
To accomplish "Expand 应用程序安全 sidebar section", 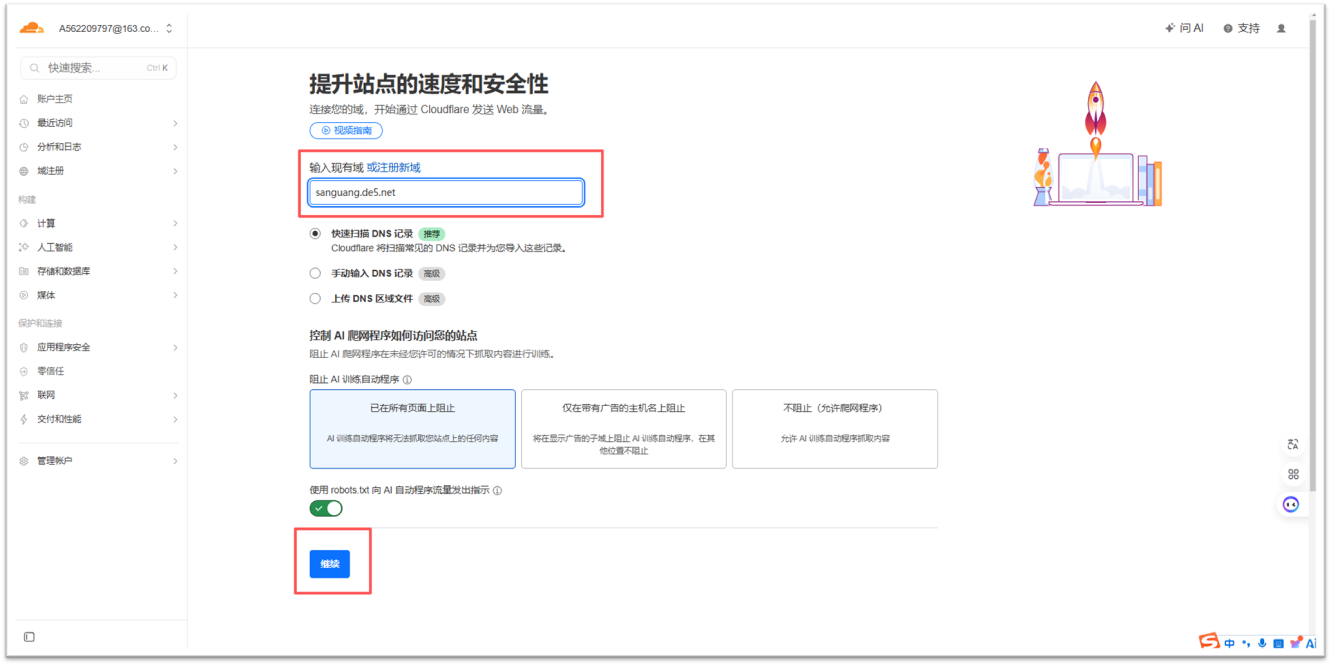I will 98,347.
